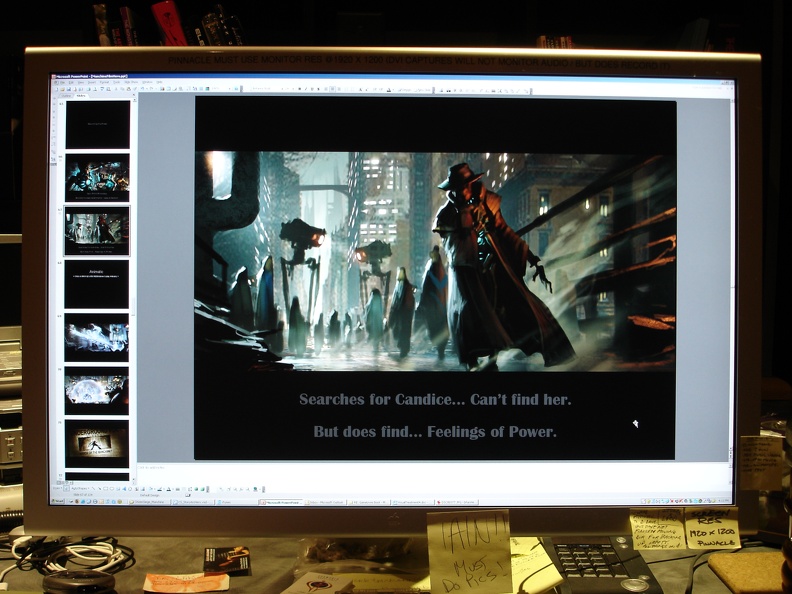Click the slide thumbnails pane vertical scrollbar

click(134, 288)
